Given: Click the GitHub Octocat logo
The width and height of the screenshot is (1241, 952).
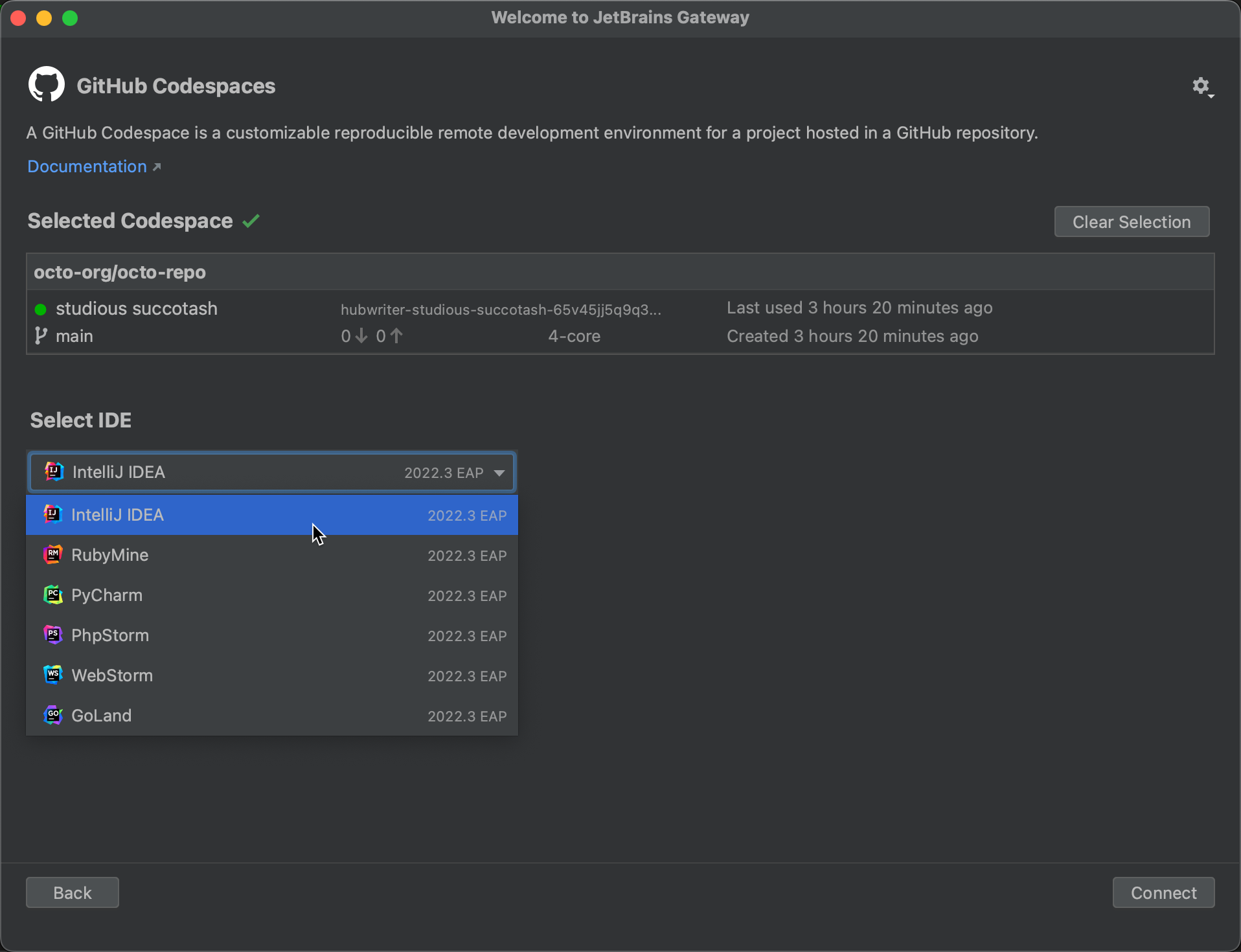Looking at the screenshot, I should pyautogui.click(x=47, y=84).
